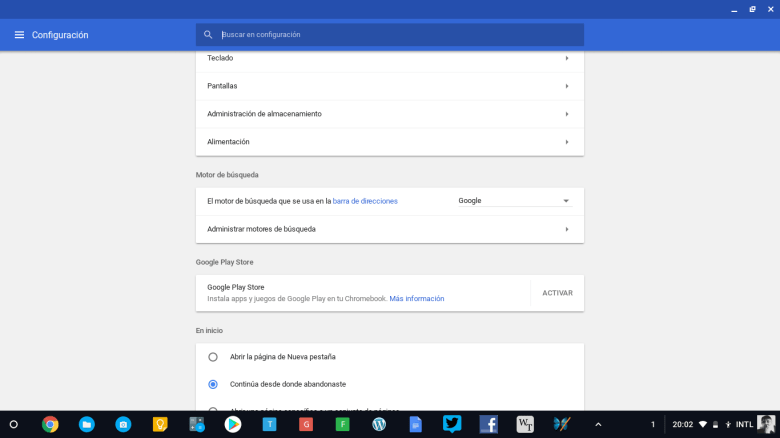The width and height of the screenshot is (780, 438).
Task: Open Administrar motores de búsqueda
Action: click(390, 229)
